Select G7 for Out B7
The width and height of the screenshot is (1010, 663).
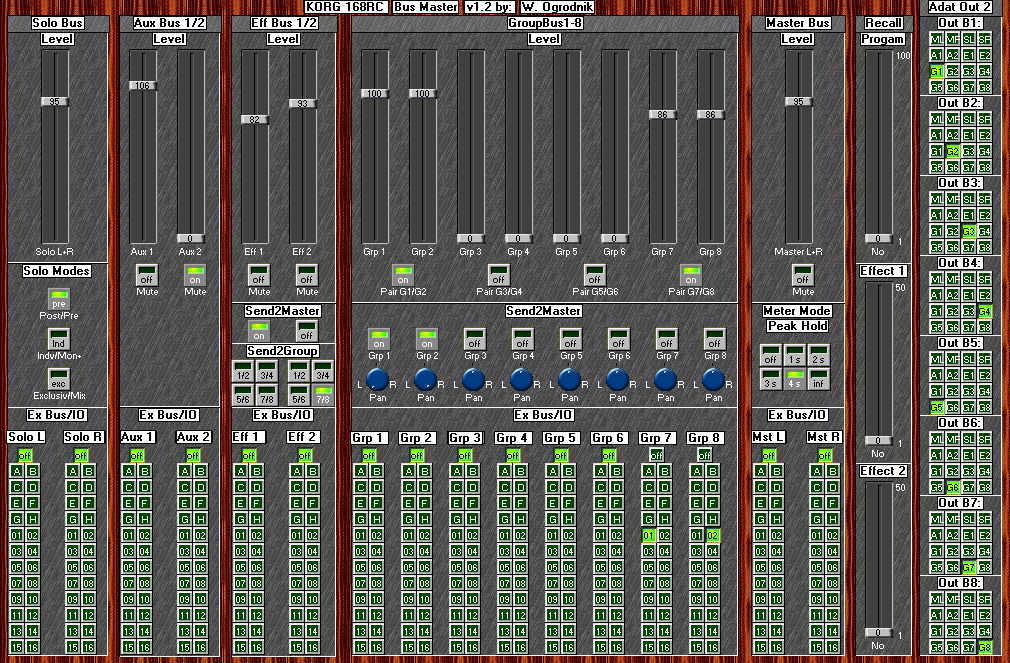[x=969, y=567]
